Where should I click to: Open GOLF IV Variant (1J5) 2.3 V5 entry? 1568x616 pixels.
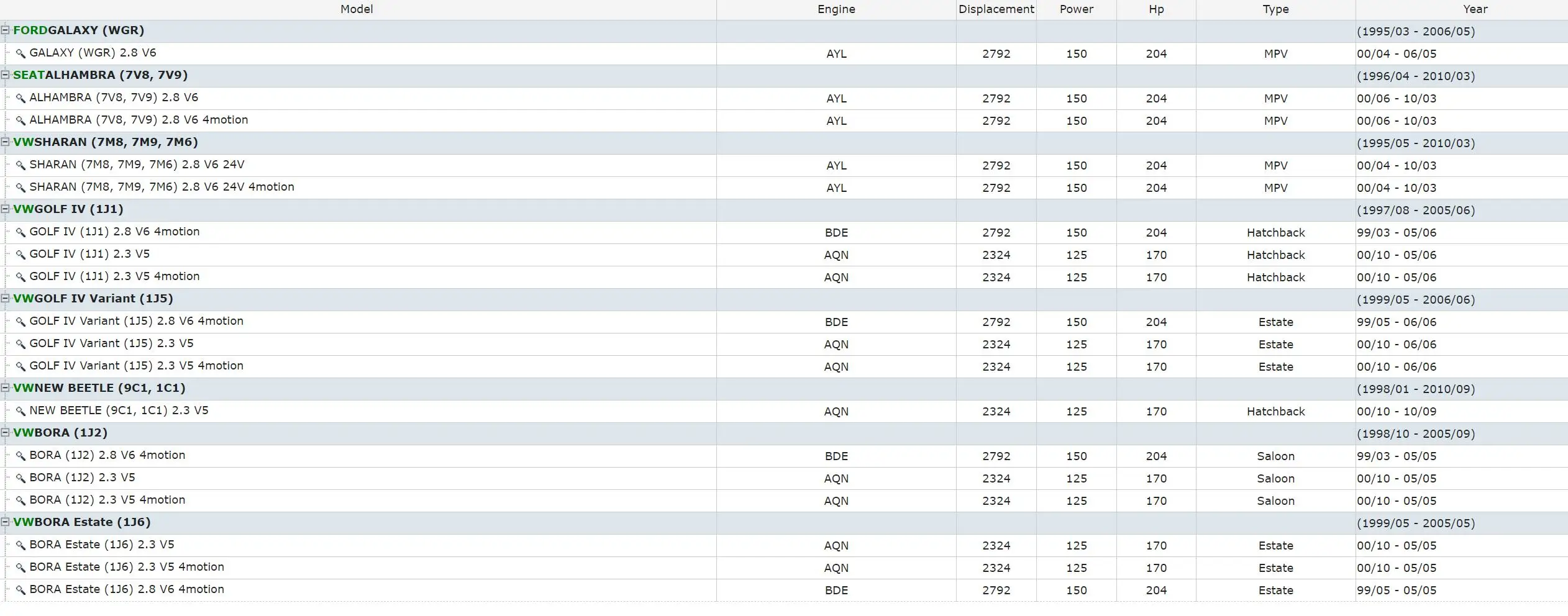(112, 343)
